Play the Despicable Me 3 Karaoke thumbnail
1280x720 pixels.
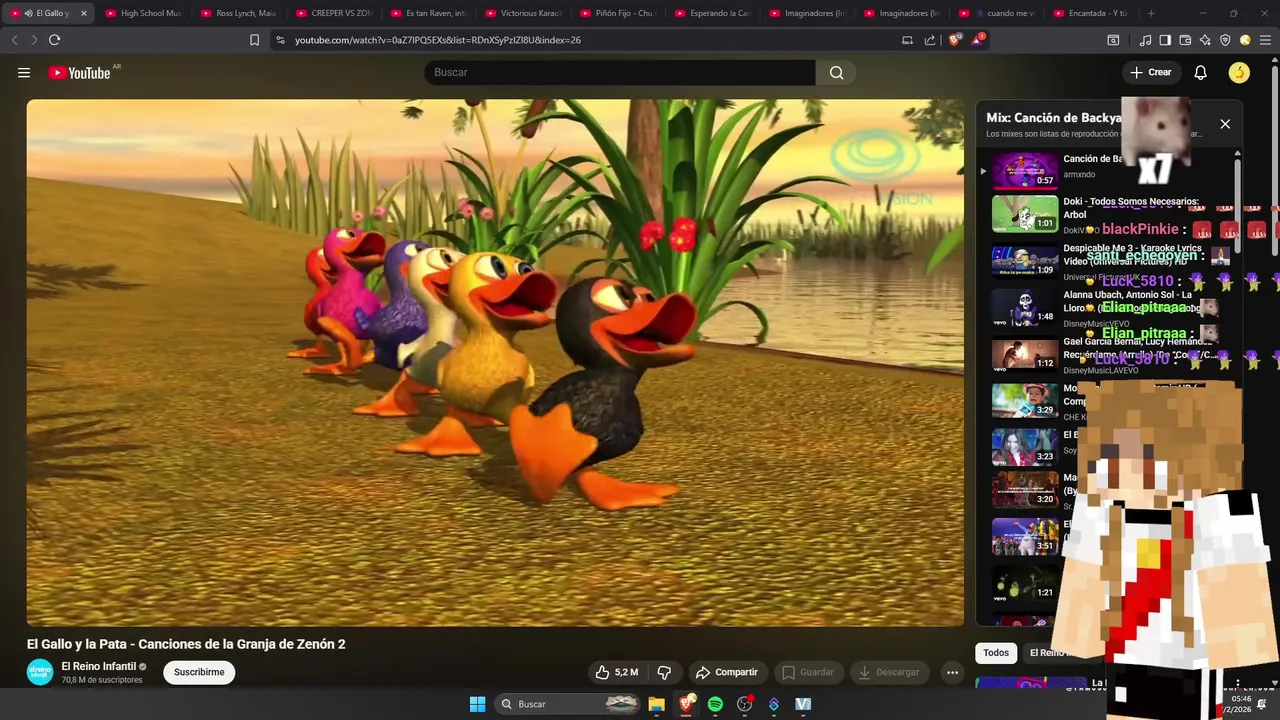pos(1024,260)
